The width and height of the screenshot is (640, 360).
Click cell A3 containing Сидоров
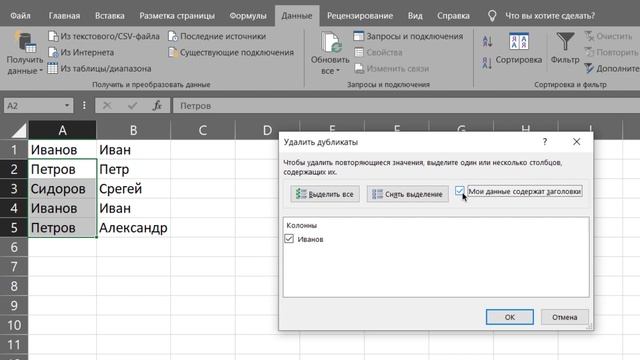62,189
